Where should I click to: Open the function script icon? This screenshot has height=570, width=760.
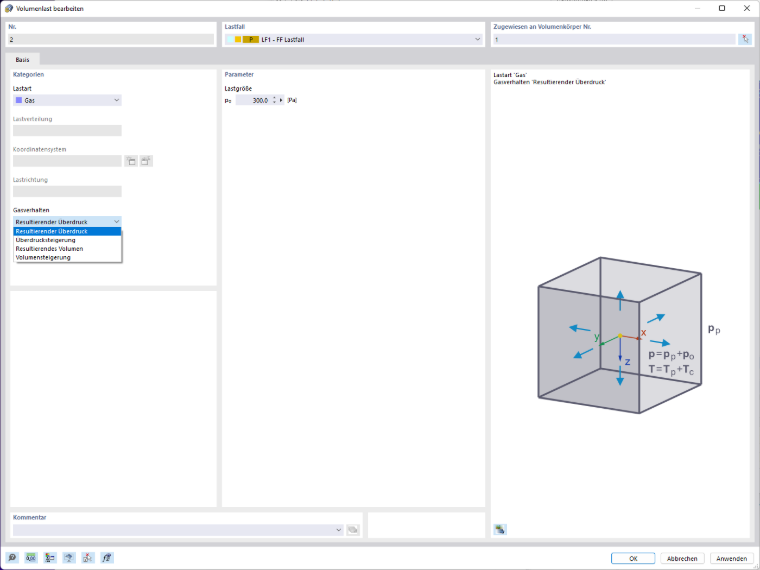(x=107, y=558)
